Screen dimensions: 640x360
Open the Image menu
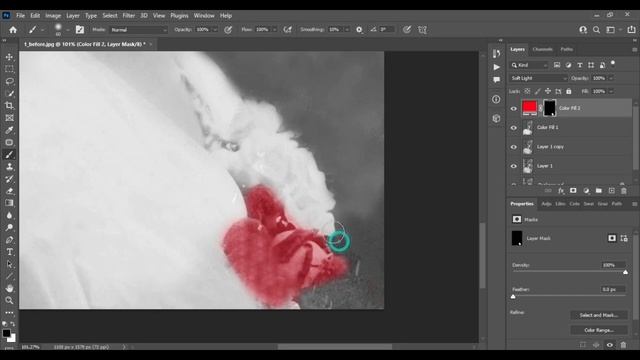click(53, 16)
